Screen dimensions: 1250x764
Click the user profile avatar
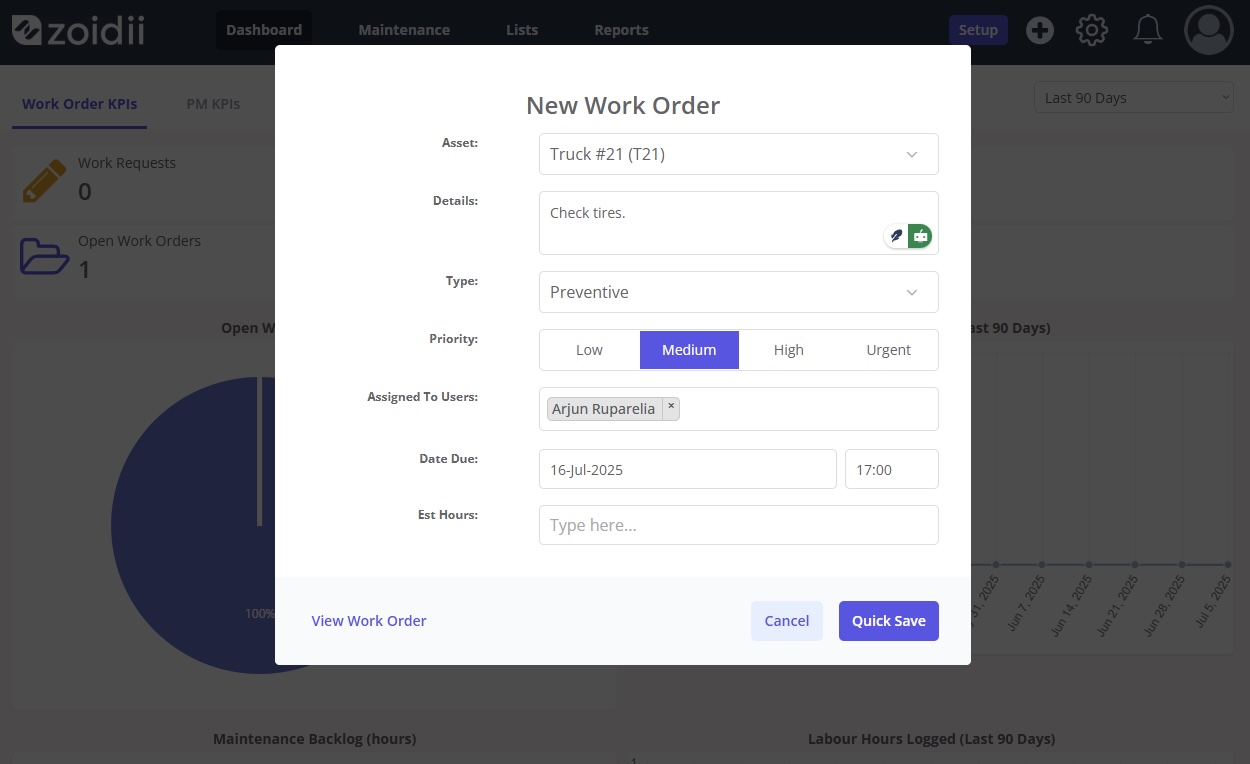[x=1208, y=30]
